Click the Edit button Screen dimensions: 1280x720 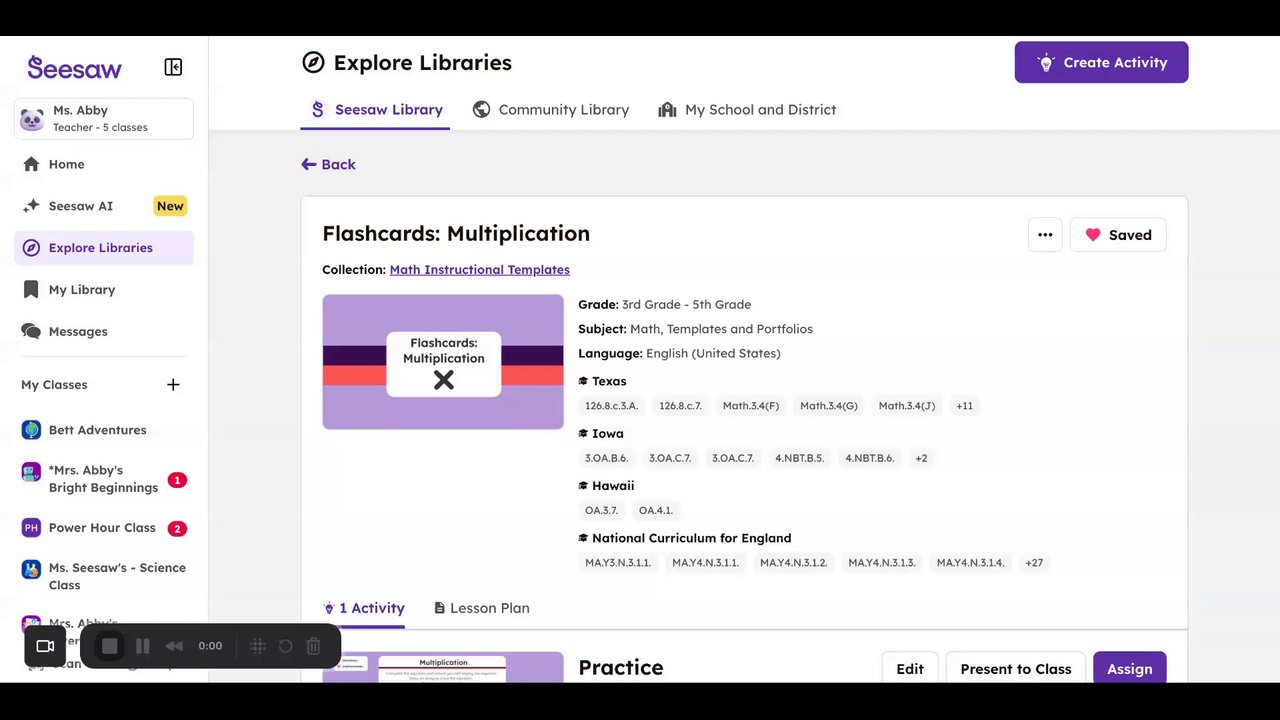pyautogui.click(x=910, y=669)
